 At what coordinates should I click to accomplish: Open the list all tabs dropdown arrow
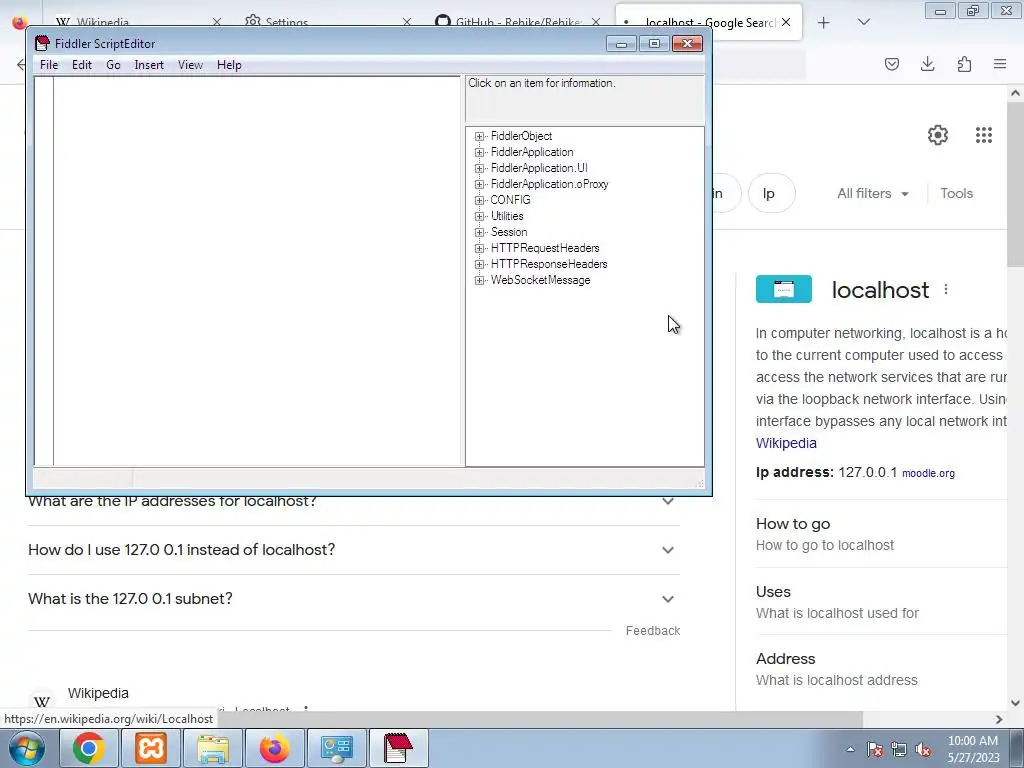pos(863,22)
